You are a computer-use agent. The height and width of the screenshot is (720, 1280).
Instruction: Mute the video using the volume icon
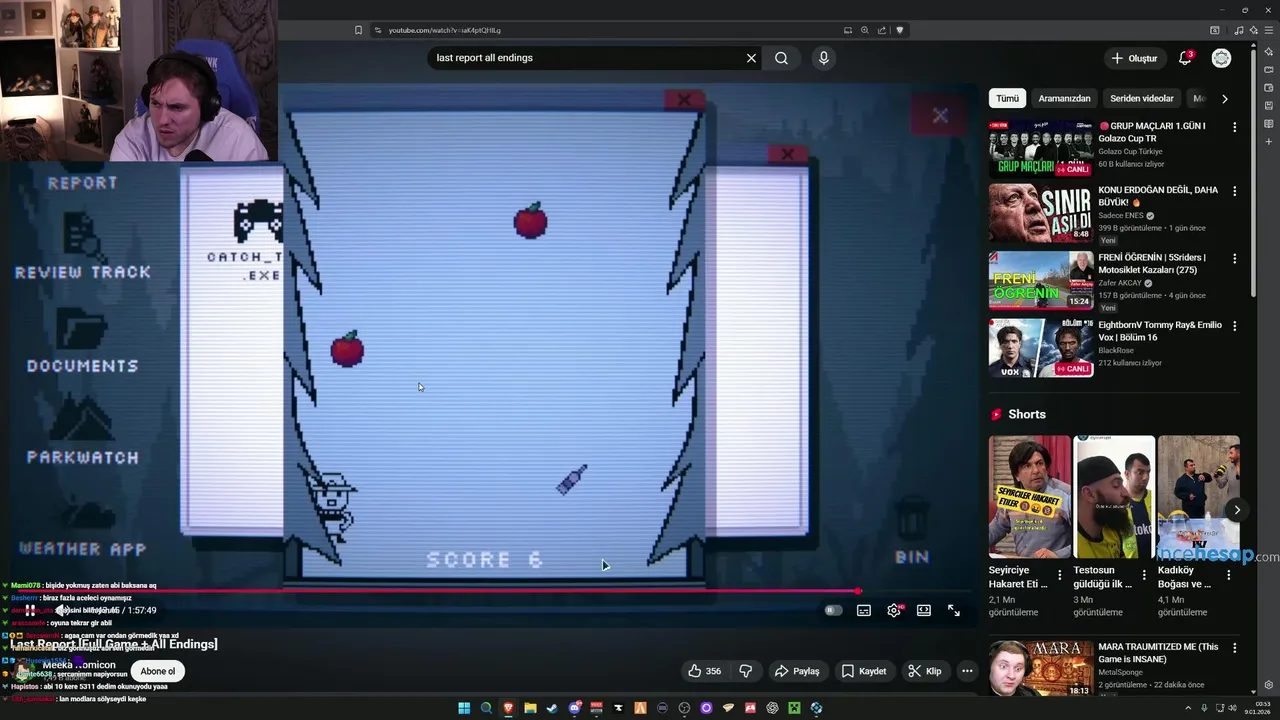(61, 610)
